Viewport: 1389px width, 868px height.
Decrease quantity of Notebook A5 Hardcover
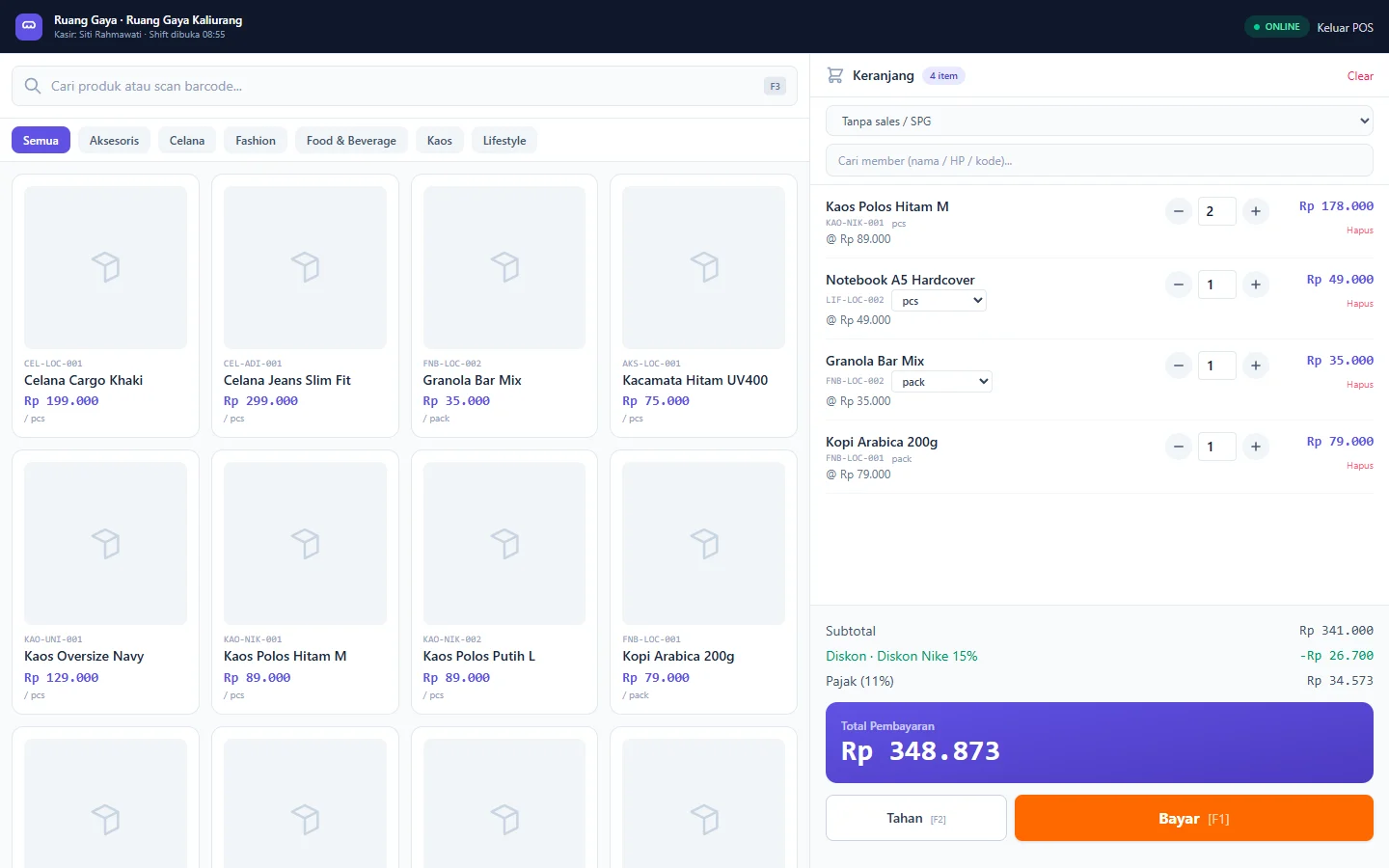[x=1179, y=285]
